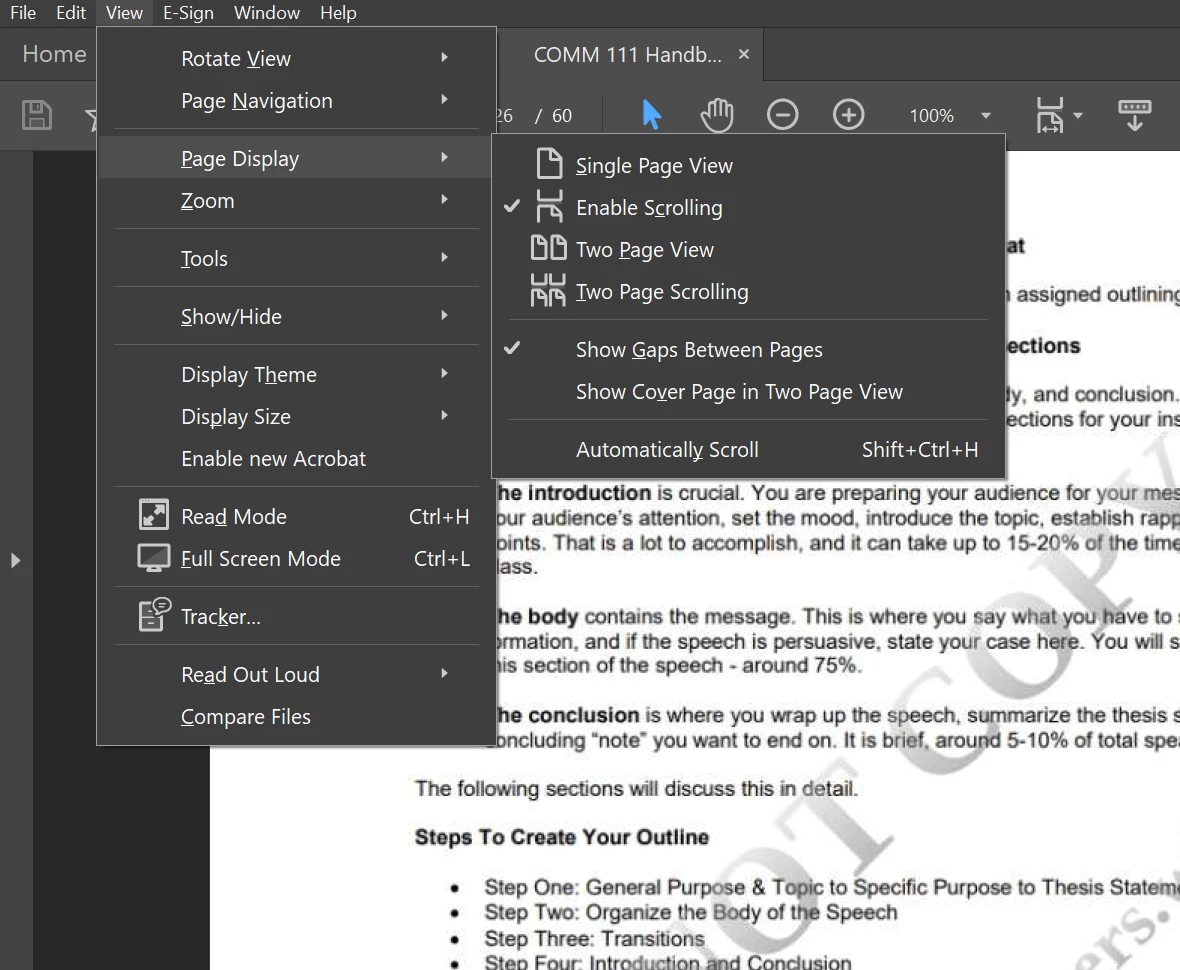Screen dimensions: 1180x970
Task: Choose Single Page View option
Action: (x=749, y=165)
